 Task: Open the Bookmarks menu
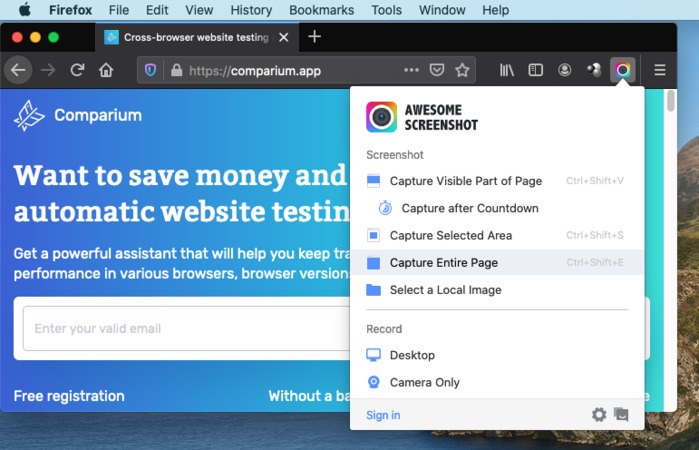(321, 10)
